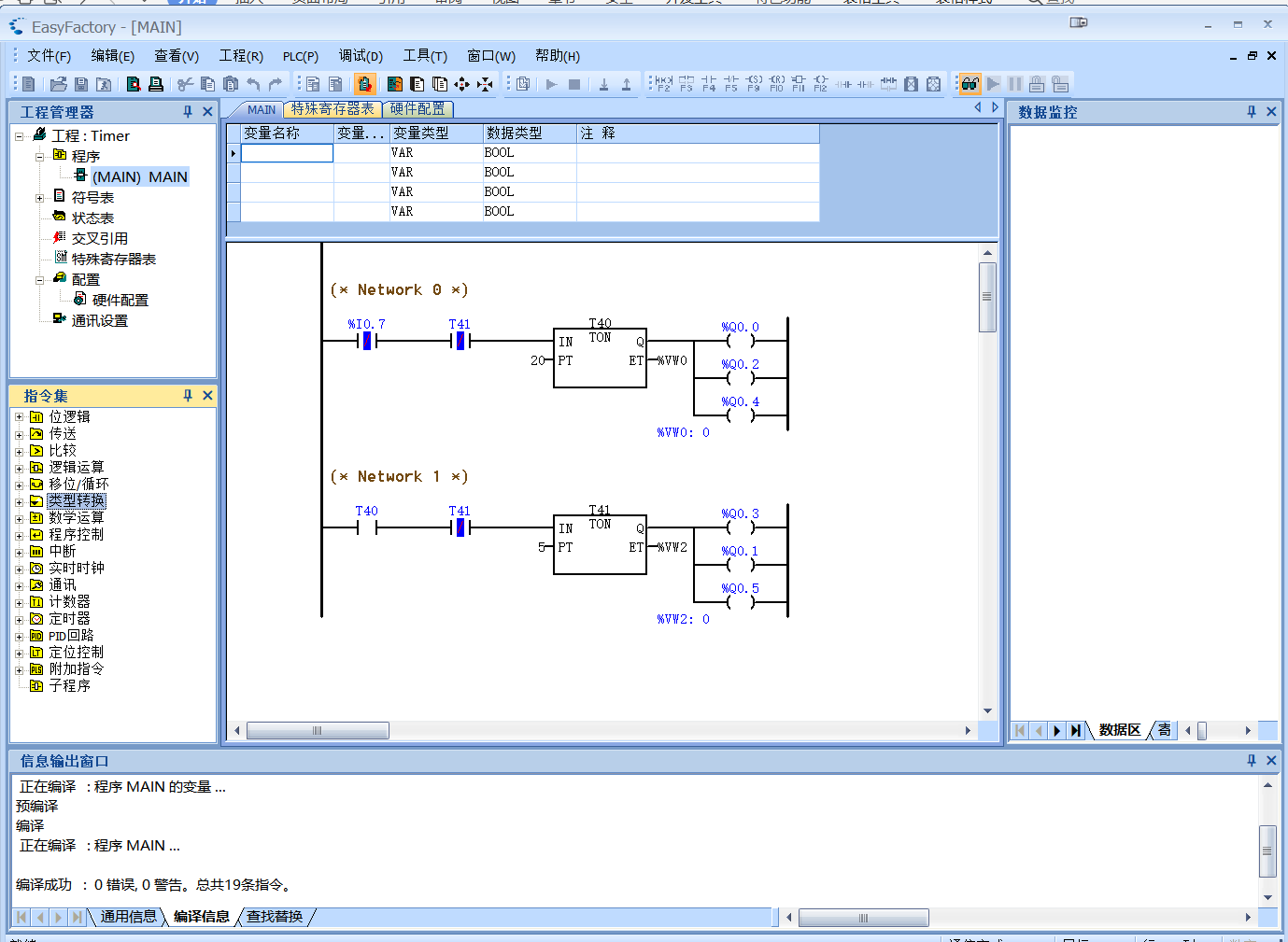Insert a normally closed contact F5 icon
This screenshot has width=1288, height=942.
731,84
